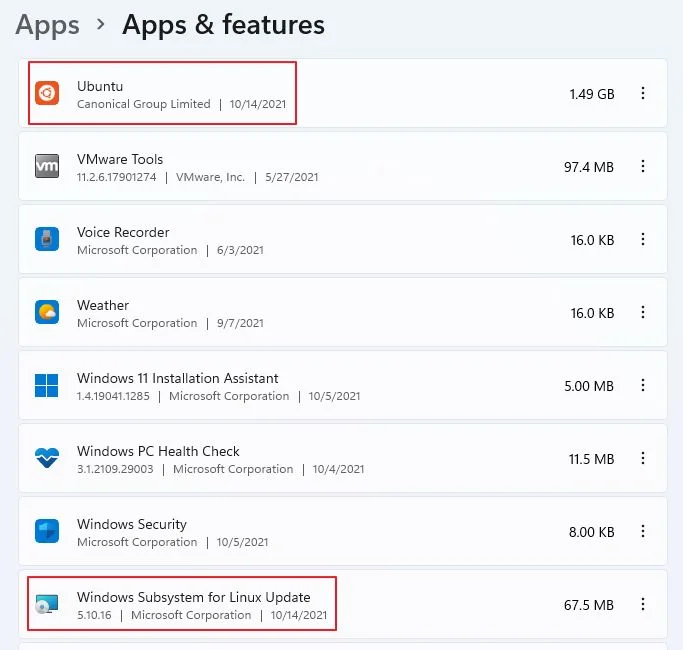Open the options menu for Voice Recorder
683x650 pixels.
(643, 239)
